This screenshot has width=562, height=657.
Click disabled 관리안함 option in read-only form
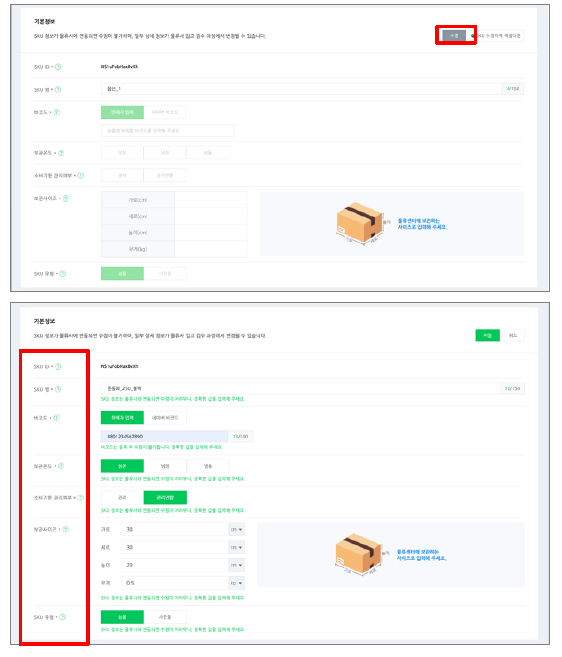point(165,175)
